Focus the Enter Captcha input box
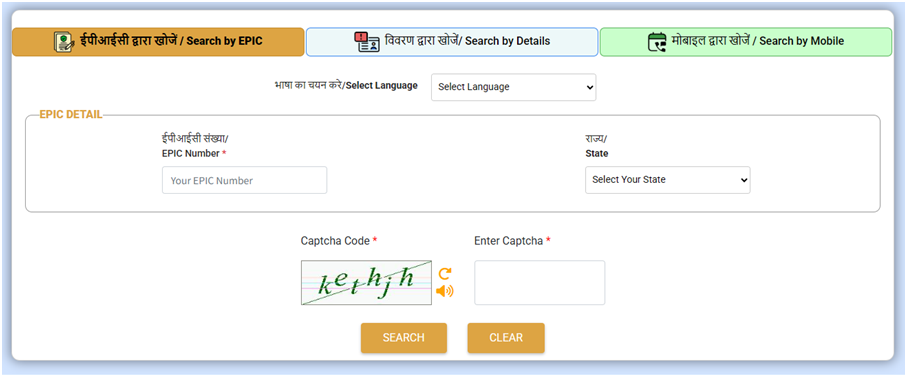907x377 pixels. pos(540,283)
